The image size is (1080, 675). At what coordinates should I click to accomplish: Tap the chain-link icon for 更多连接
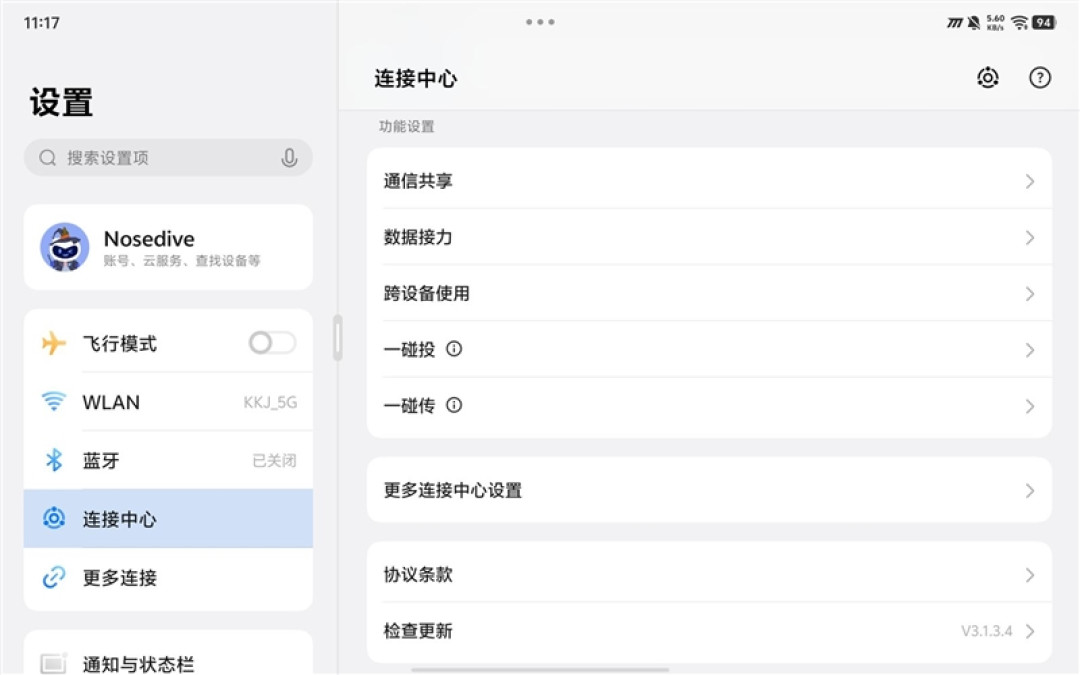(54, 577)
